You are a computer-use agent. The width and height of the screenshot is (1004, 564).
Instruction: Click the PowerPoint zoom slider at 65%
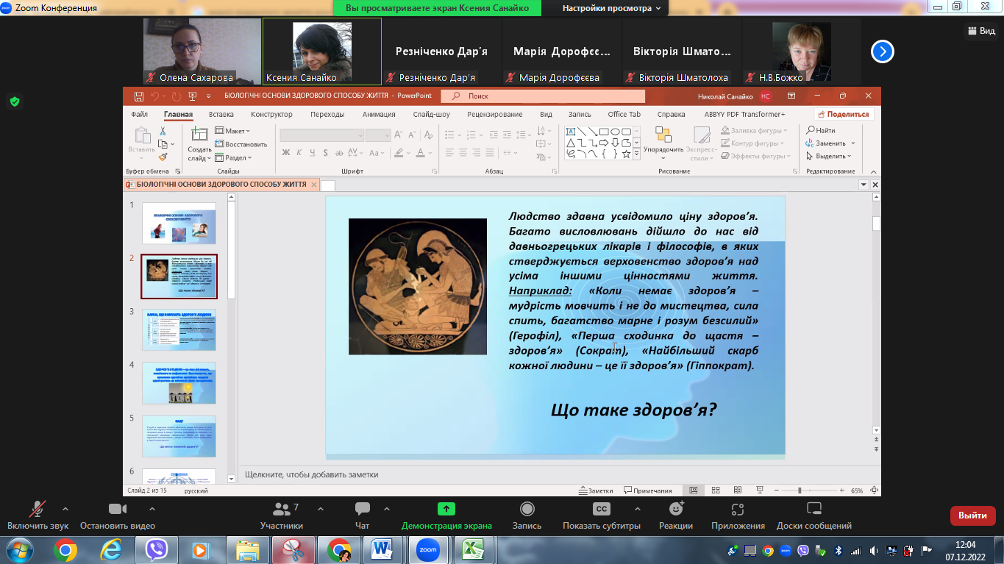tap(799, 491)
